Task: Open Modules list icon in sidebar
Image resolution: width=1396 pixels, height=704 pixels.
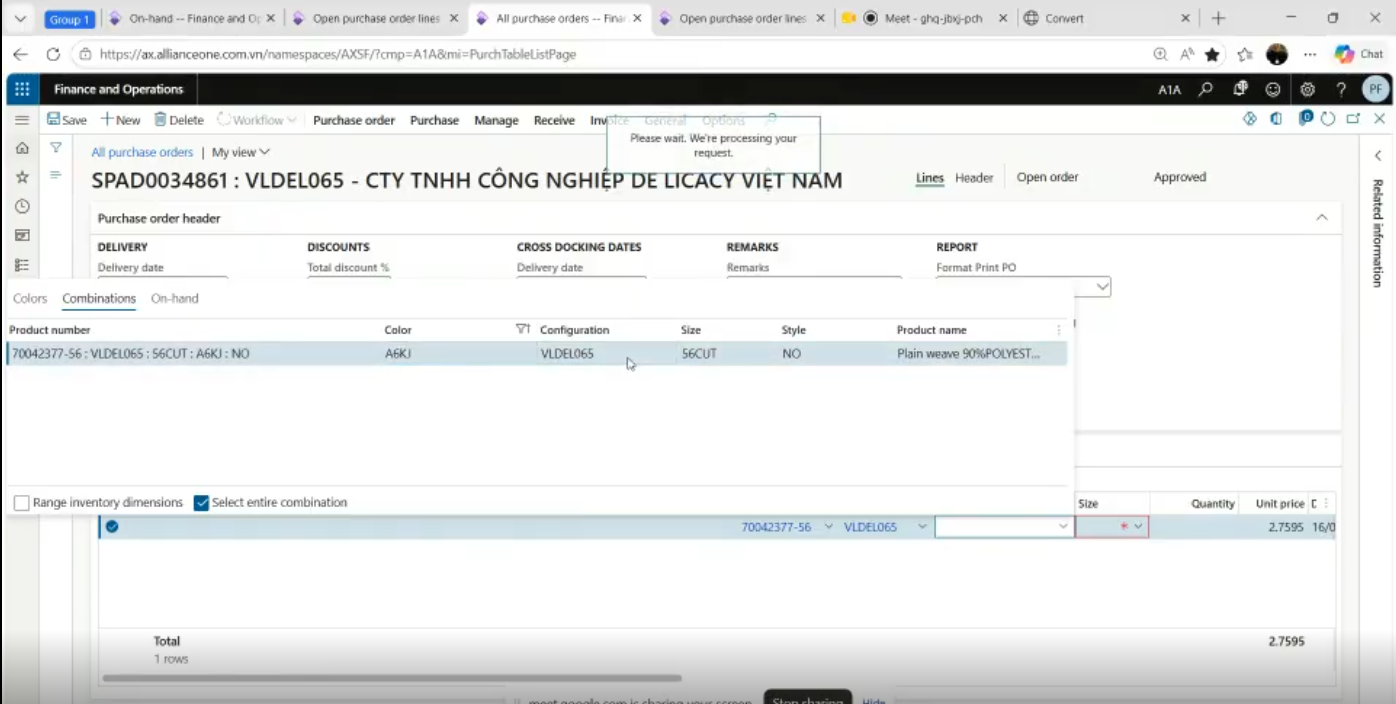Action: coord(22,265)
